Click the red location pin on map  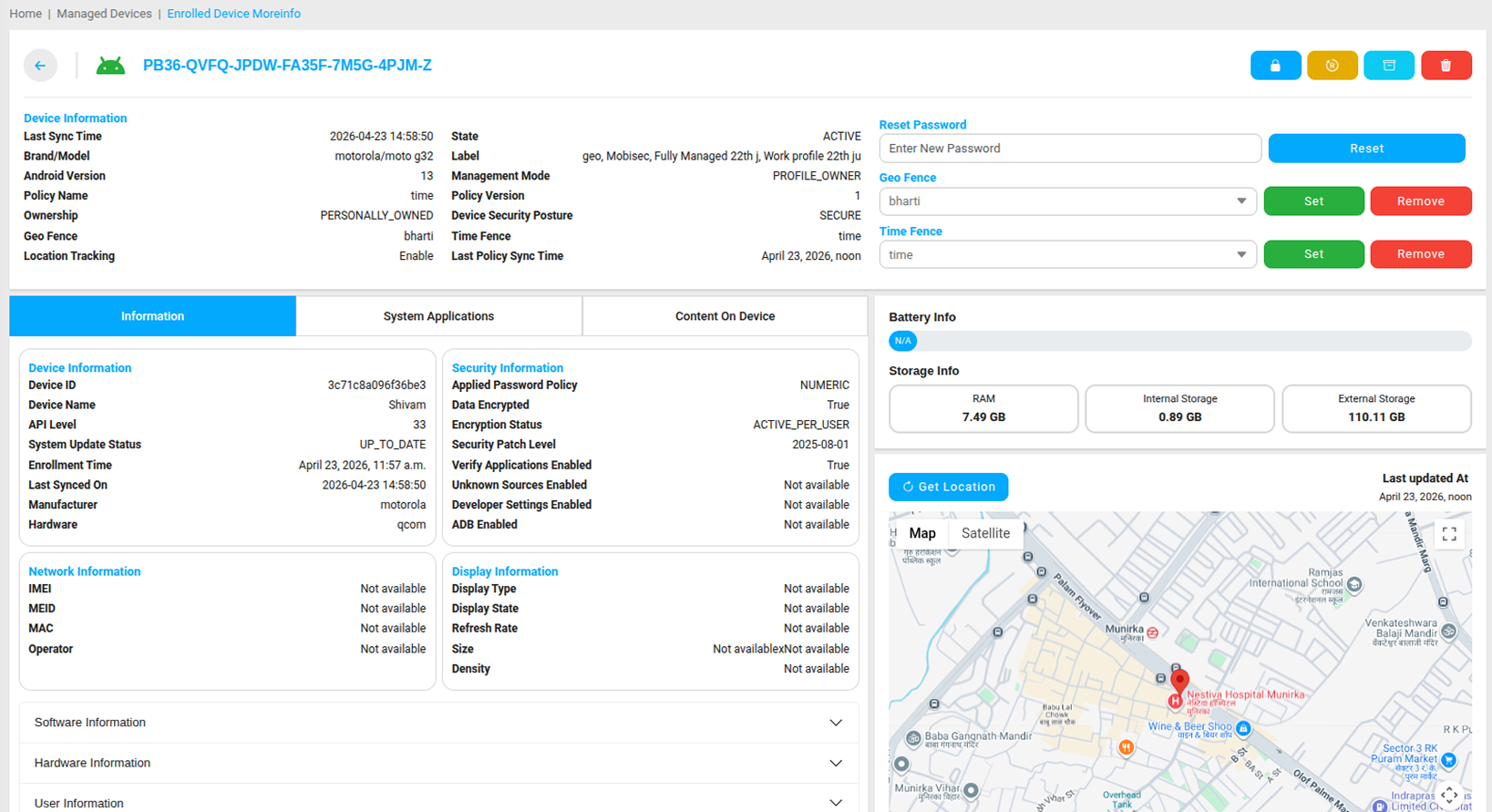click(x=1179, y=682)
